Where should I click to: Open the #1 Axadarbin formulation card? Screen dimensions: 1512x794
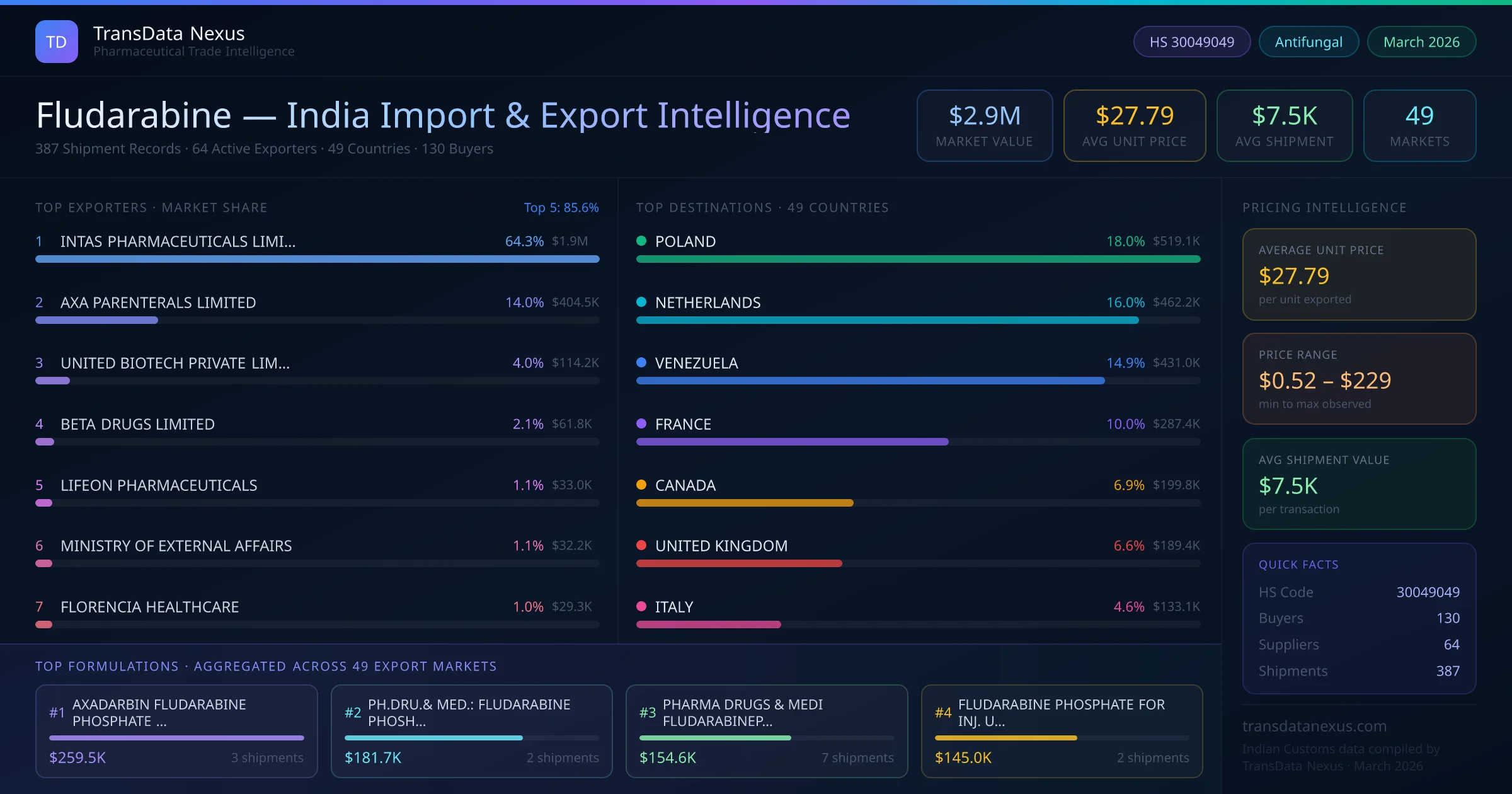[x=176, y=730]
